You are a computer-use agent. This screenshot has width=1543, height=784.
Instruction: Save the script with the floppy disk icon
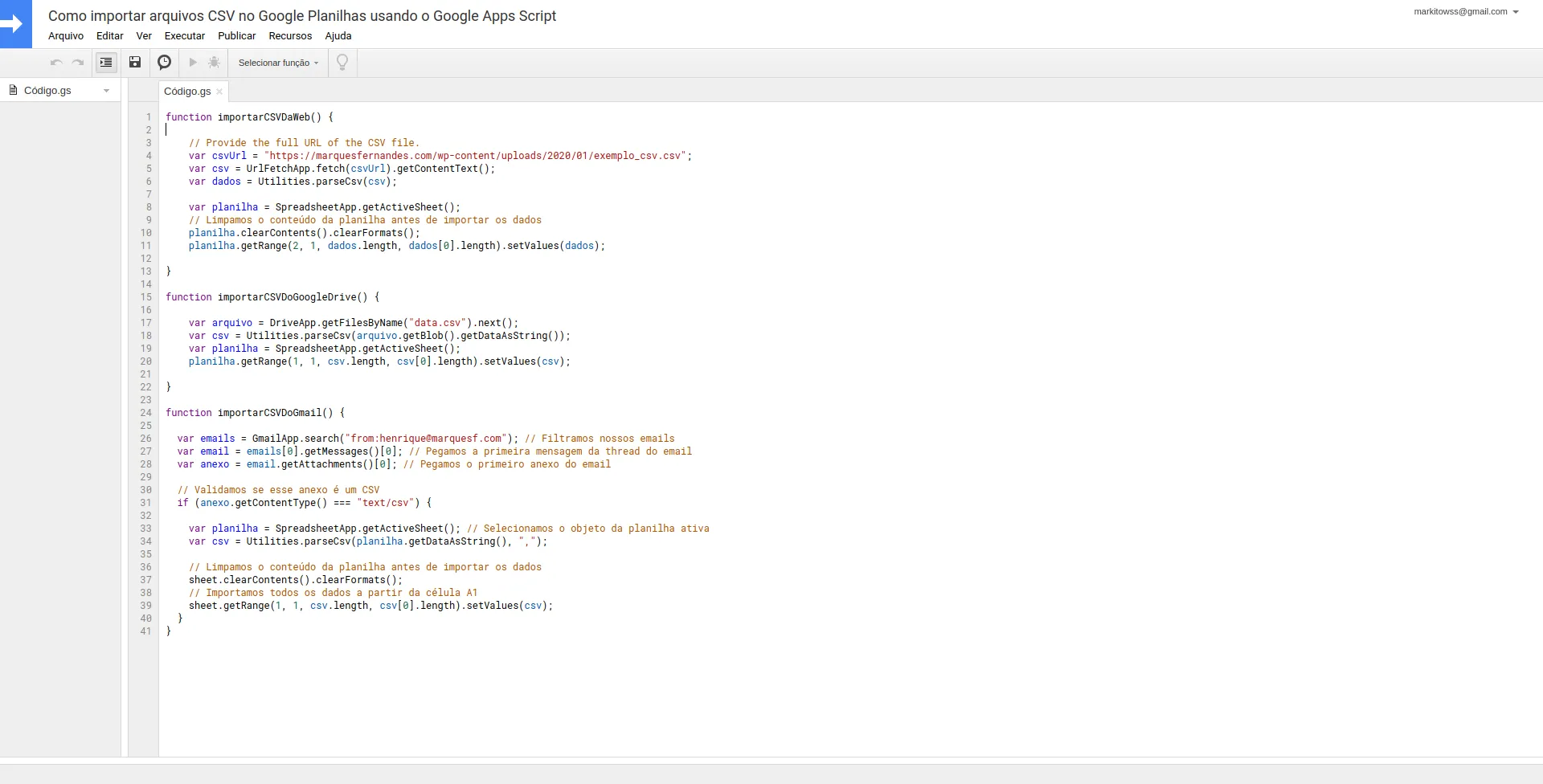[135, 63]
